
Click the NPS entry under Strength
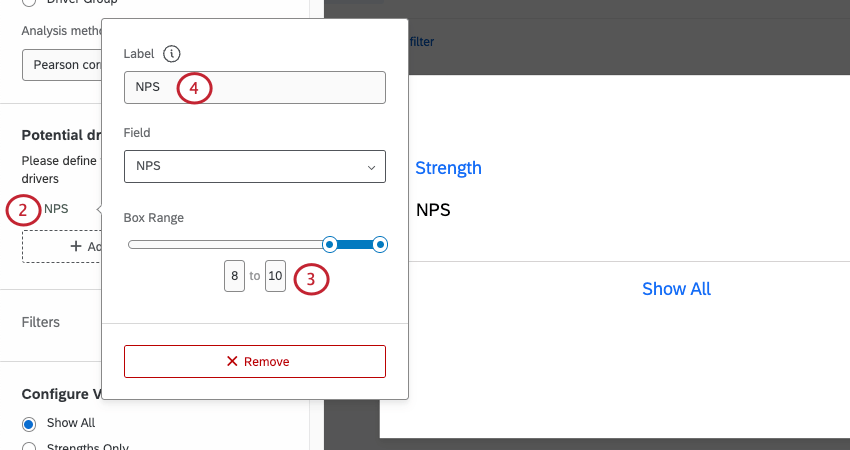coord(433,211)
